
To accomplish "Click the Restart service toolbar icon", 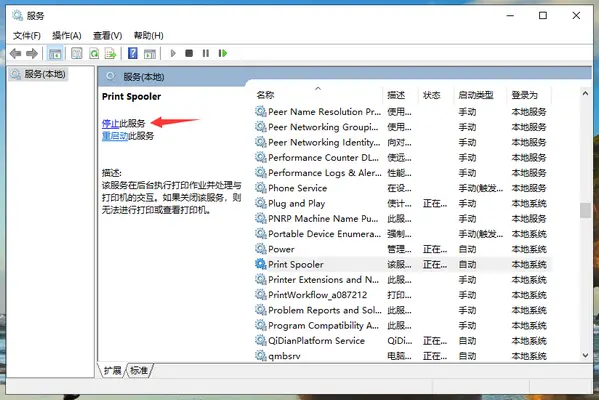I will (223, 53).
